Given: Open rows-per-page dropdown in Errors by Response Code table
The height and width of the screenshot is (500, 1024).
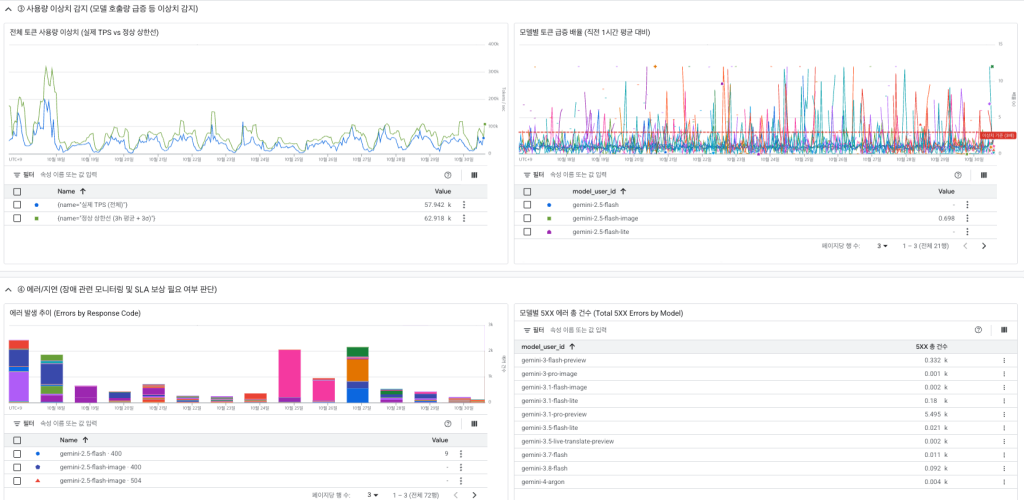Looking at the screenshot, I should coord(372,495).
